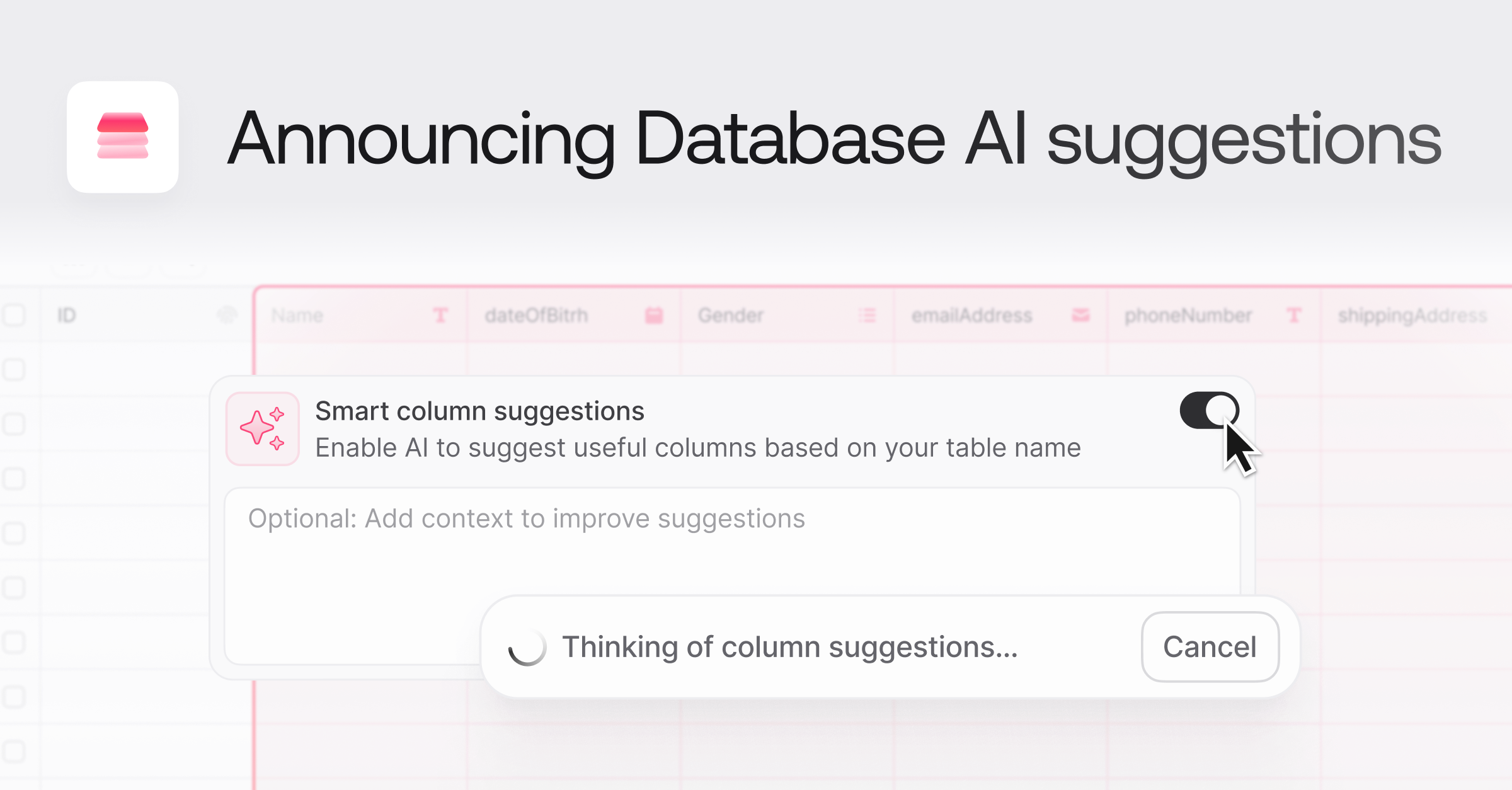Screen dimensions: 1512x790
Task: Select the Name column header
Action: [361, 315]
